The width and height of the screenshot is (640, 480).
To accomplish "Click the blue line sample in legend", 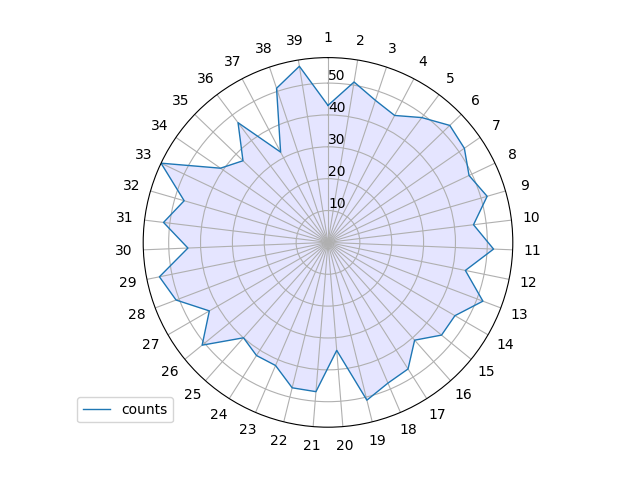I will pyautogui.click(x=97, y=409).
